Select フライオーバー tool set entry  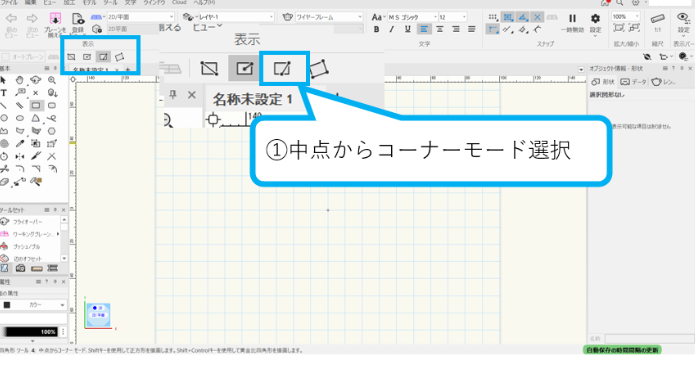29,222
